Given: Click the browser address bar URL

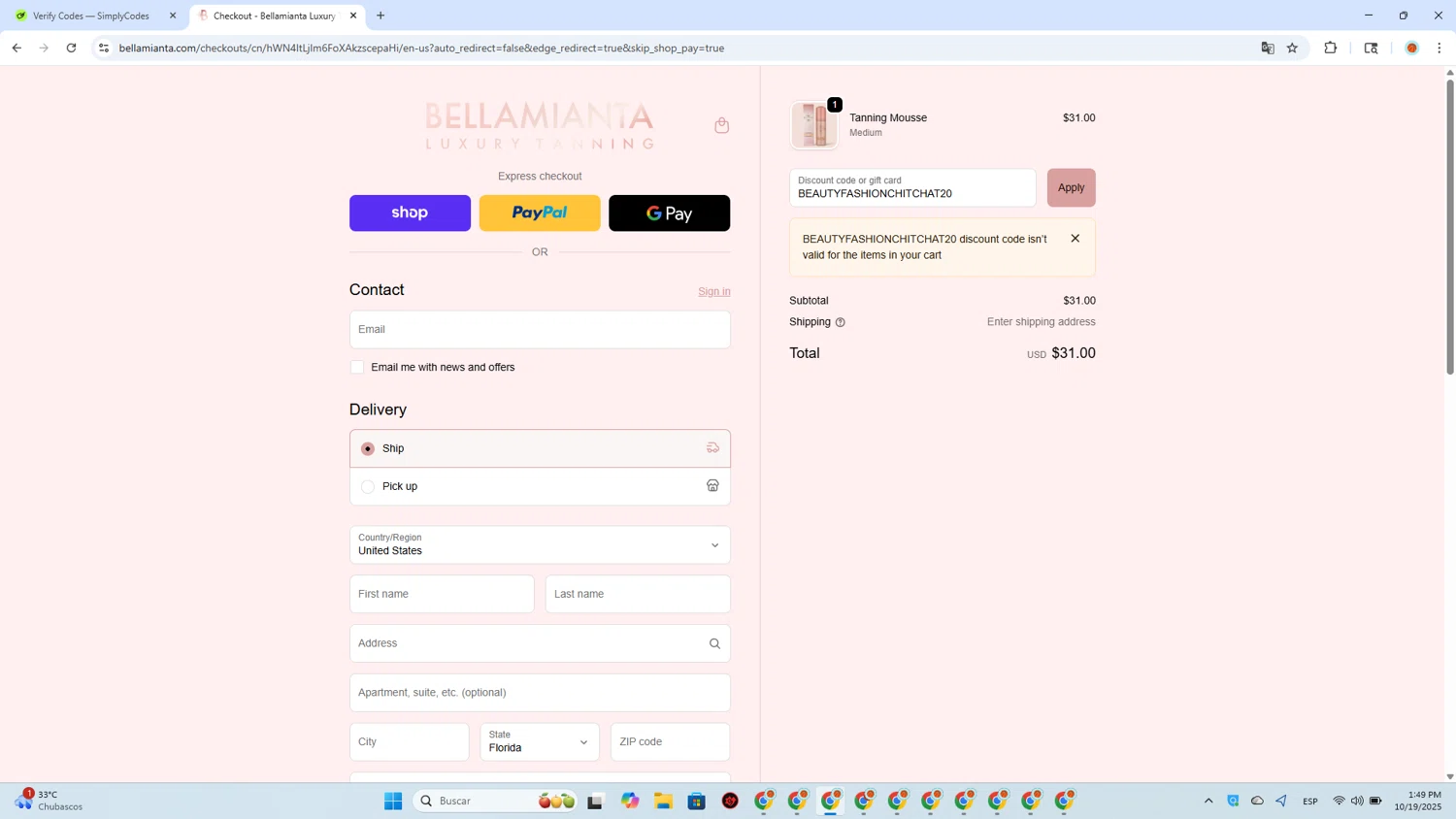Looking at the screenshot, I should (421, 48).
